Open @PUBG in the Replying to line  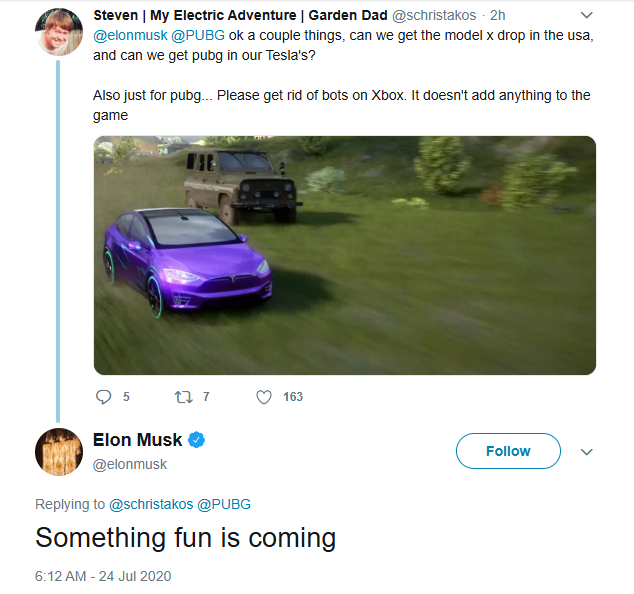pyautogui.click(x=229, y=503)
